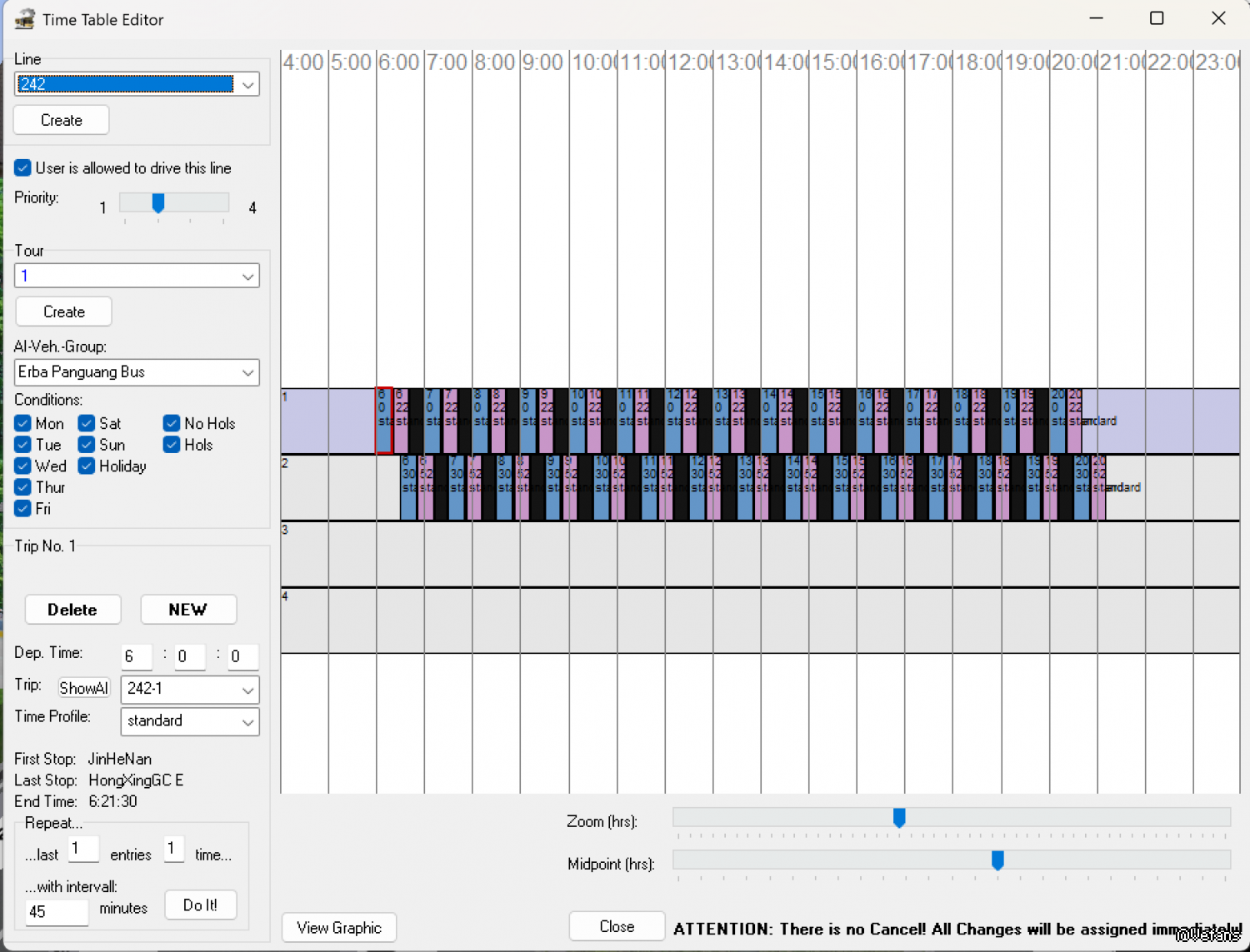This screenshot has width=1250, height=952.
Task: Click the Time Table Editor app icon
Action: (x=24, y=19)
